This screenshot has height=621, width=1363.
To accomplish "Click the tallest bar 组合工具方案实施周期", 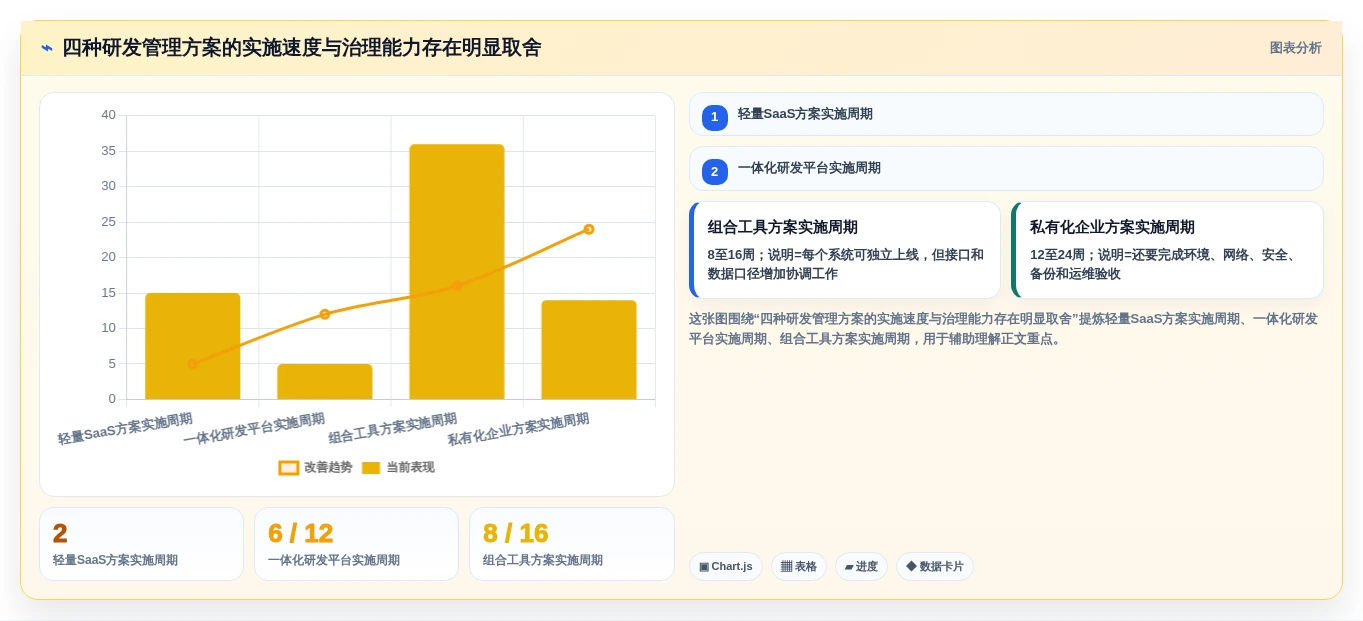I will (x=457, y=272).
